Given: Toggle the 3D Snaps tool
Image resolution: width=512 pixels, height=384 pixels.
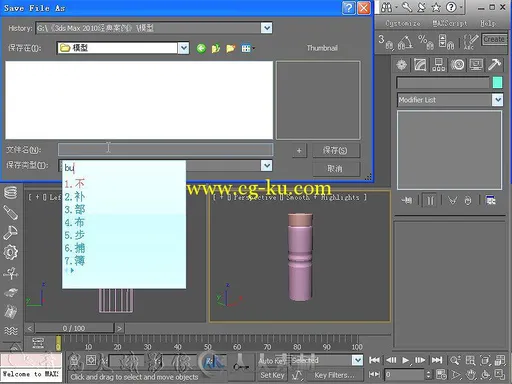Looking at the screenshot, I should coord(386,42).
